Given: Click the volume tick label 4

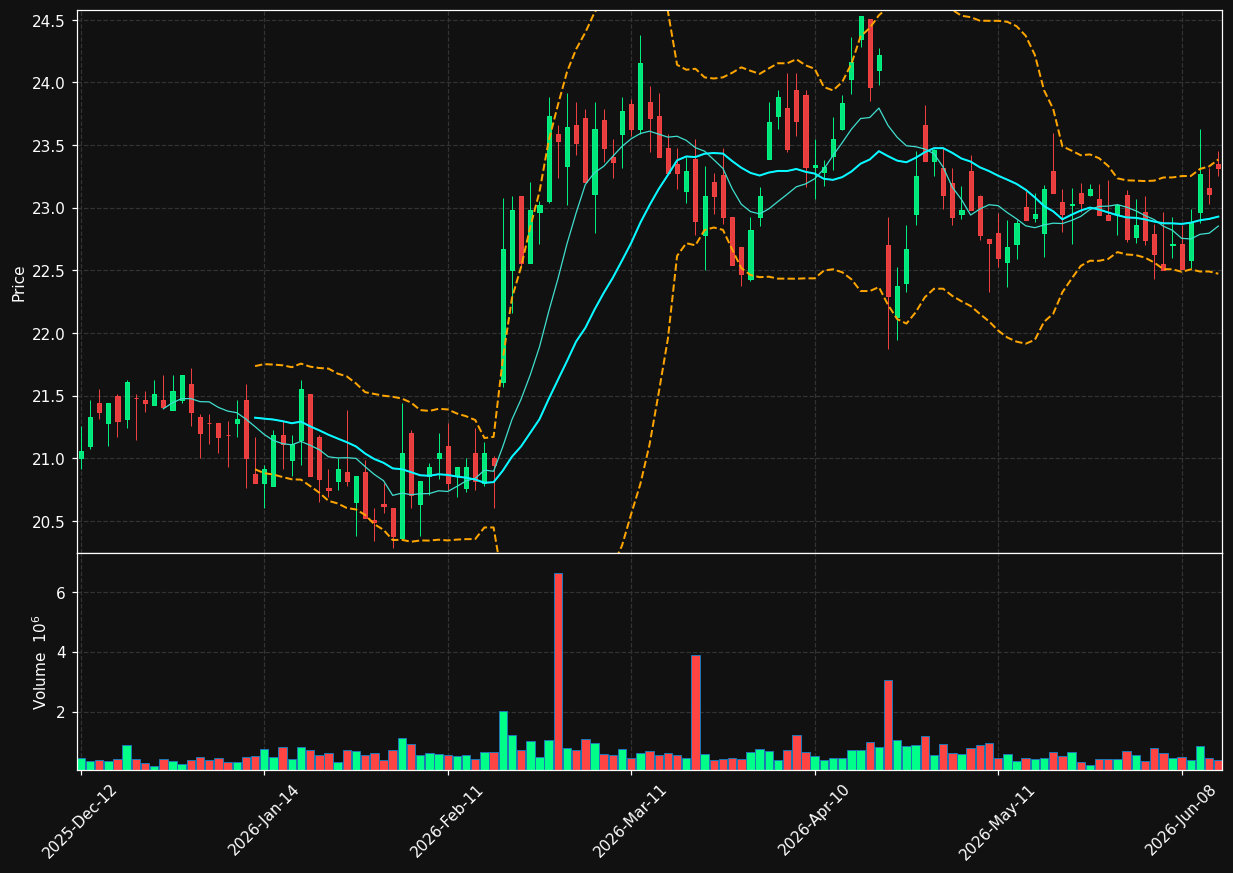Looking at the screenshot, I should pos(60,653).
